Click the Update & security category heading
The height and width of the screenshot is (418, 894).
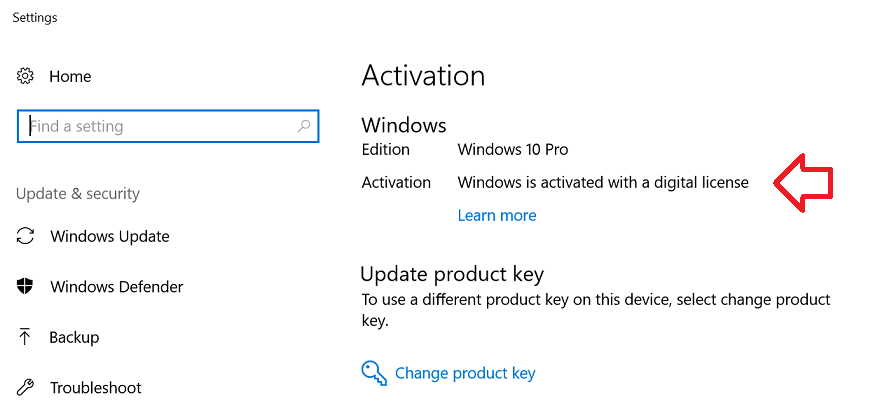[78, 194]
